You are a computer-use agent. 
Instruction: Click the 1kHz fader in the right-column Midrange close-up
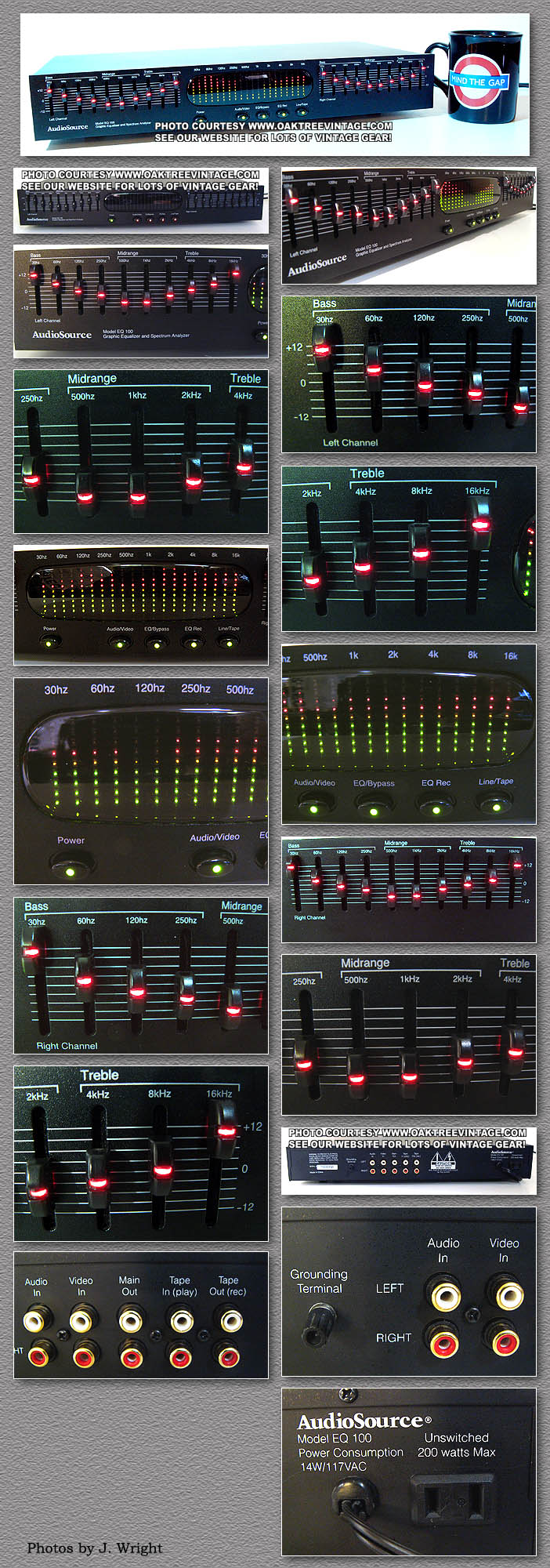[409, 1074]
